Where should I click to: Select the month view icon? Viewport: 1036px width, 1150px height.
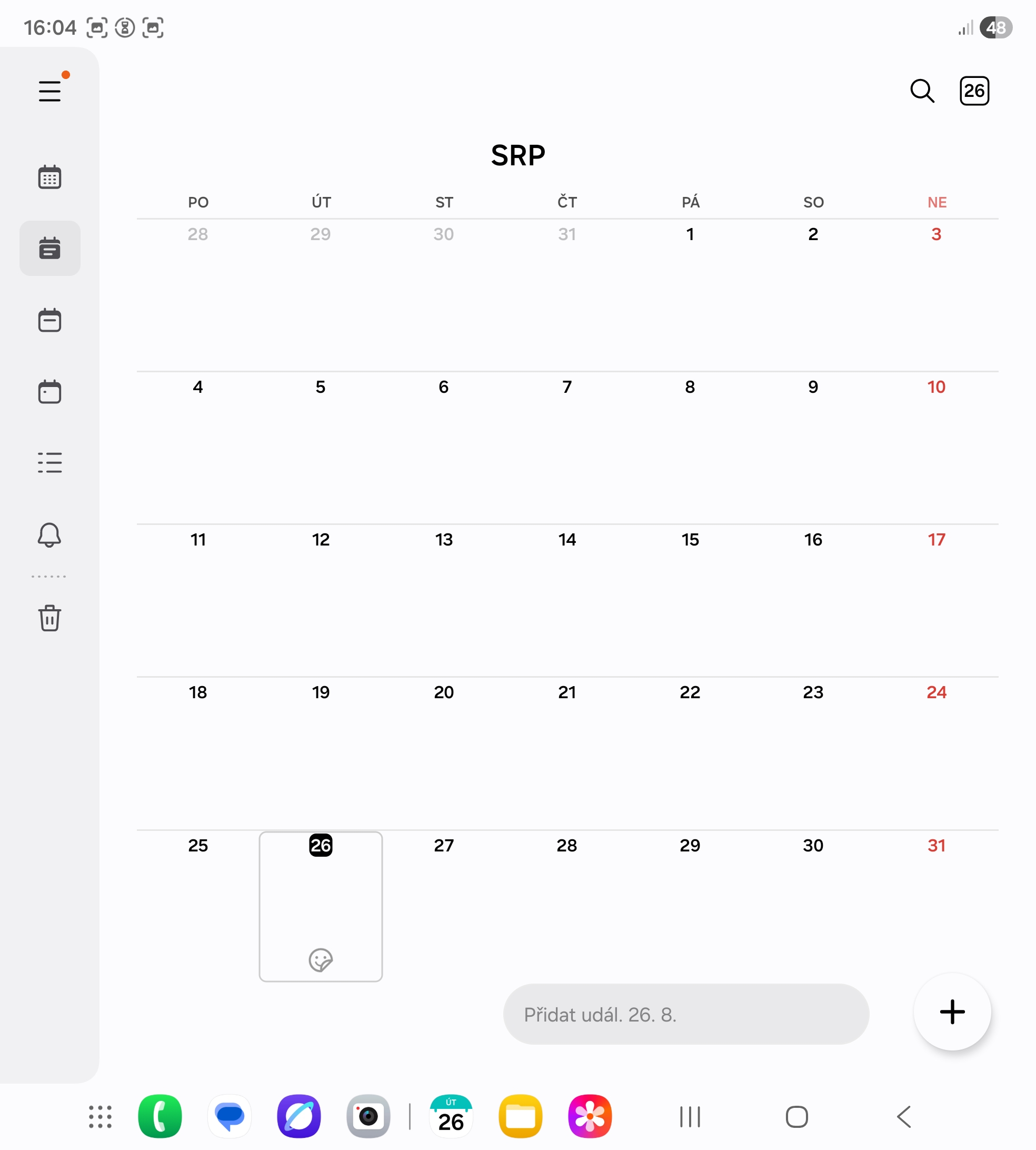click(x=50, y=248)
